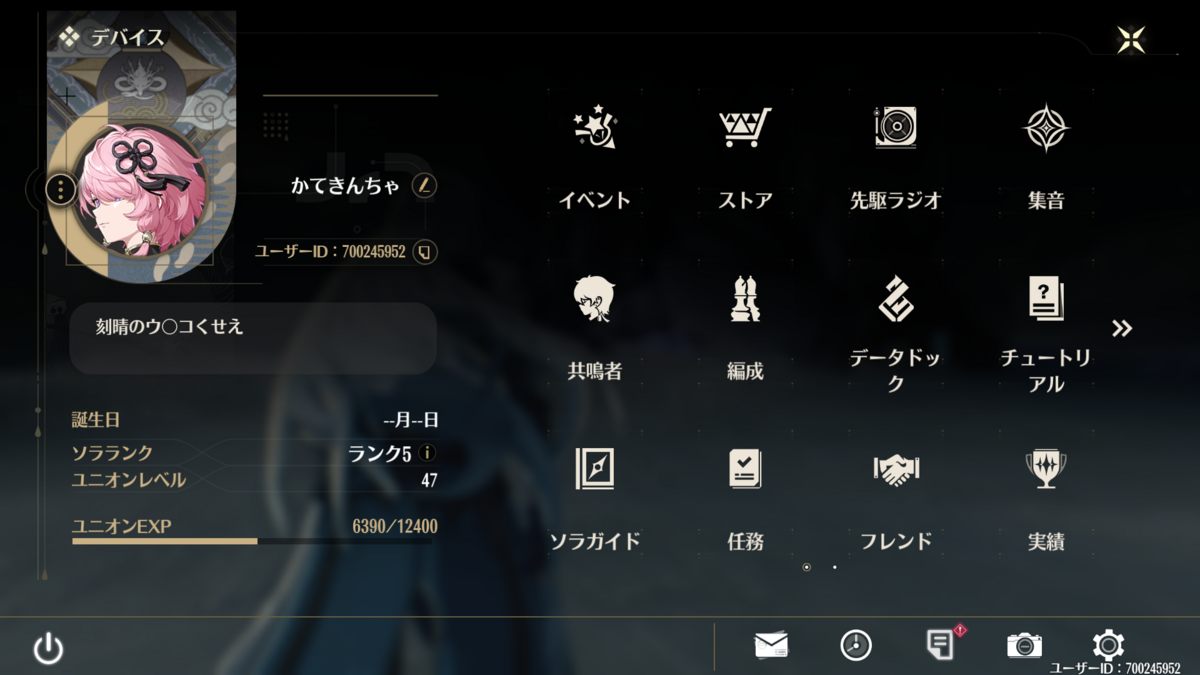Open the mail envelope icon

pyautogui.click(x=771, y=645)
